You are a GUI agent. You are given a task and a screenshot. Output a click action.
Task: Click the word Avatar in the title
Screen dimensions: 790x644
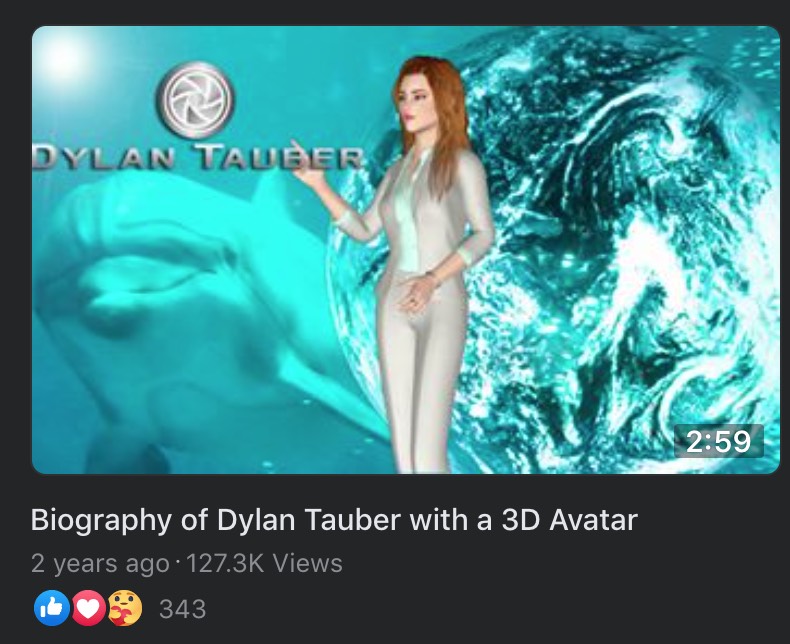(594, 520)
